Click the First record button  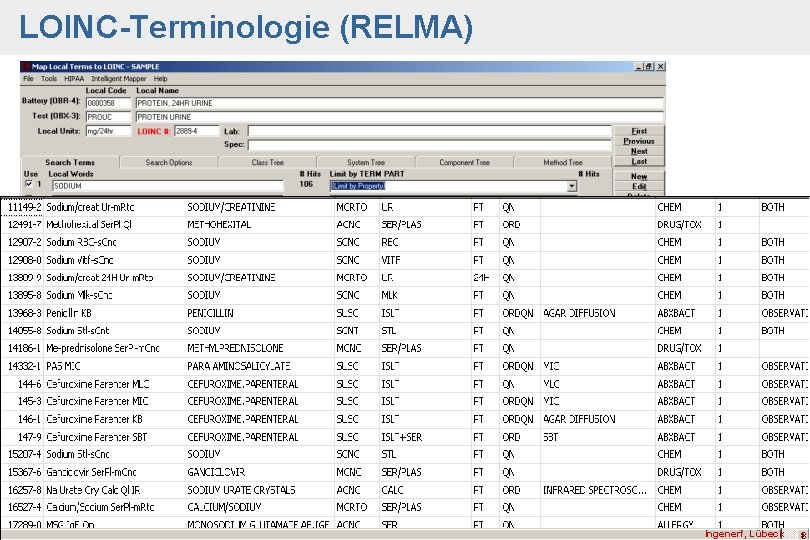pos(639,131)
